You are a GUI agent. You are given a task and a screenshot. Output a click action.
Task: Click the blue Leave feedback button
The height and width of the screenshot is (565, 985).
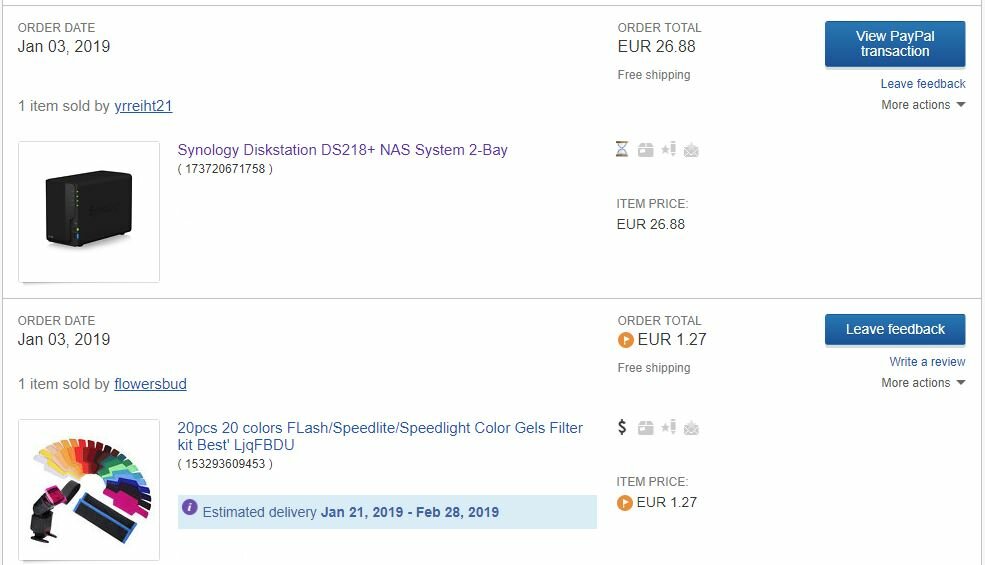click(895, 329)
